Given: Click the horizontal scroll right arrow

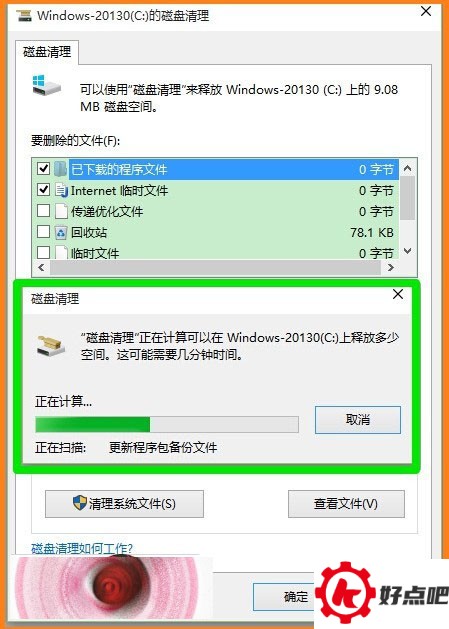Looking at the screenshot, I should pyautogui.click(x=390, y=268).
